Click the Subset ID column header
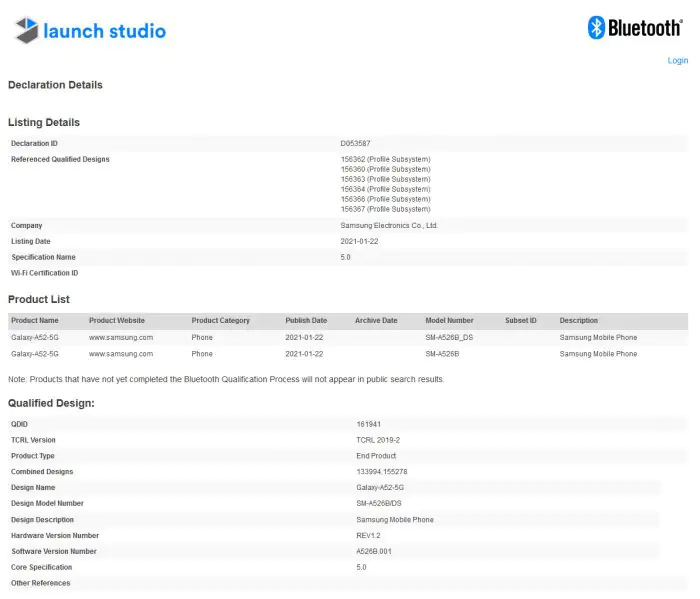This screenshot has height=599, width=700. (x=521, y=320)
